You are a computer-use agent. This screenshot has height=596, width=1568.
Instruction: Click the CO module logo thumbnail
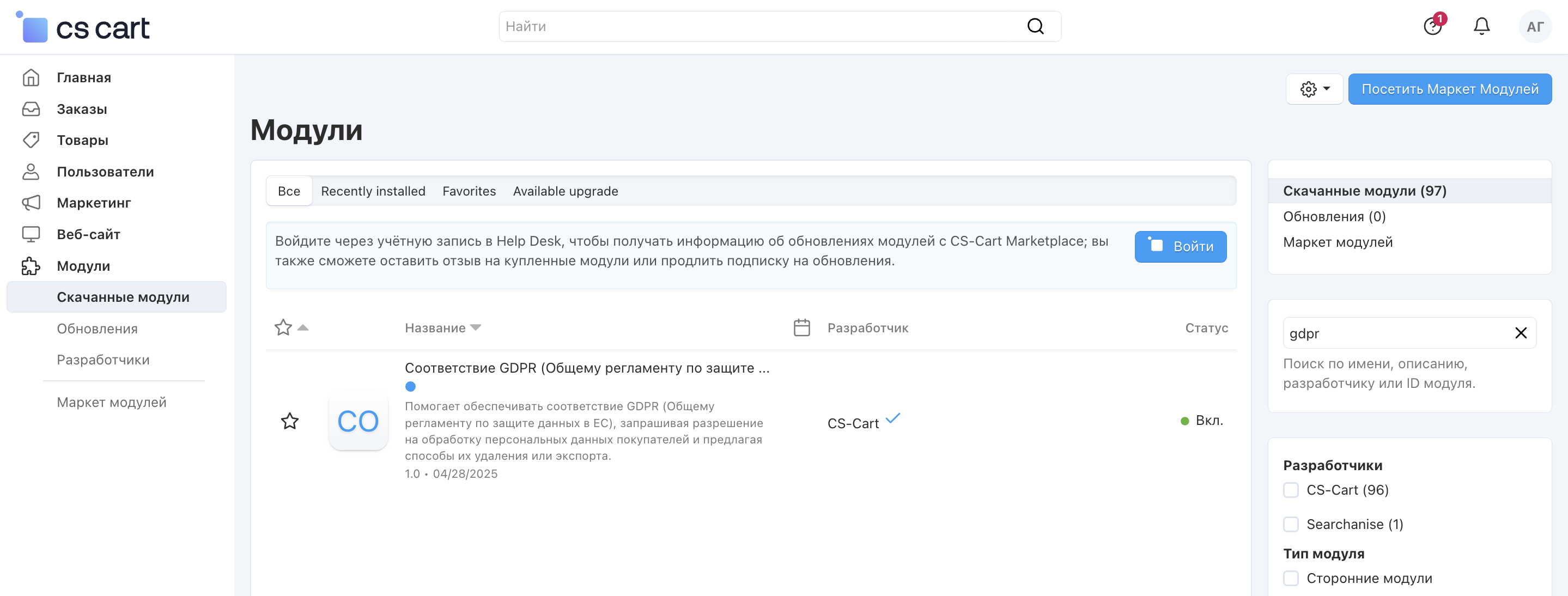pos(358,421)
